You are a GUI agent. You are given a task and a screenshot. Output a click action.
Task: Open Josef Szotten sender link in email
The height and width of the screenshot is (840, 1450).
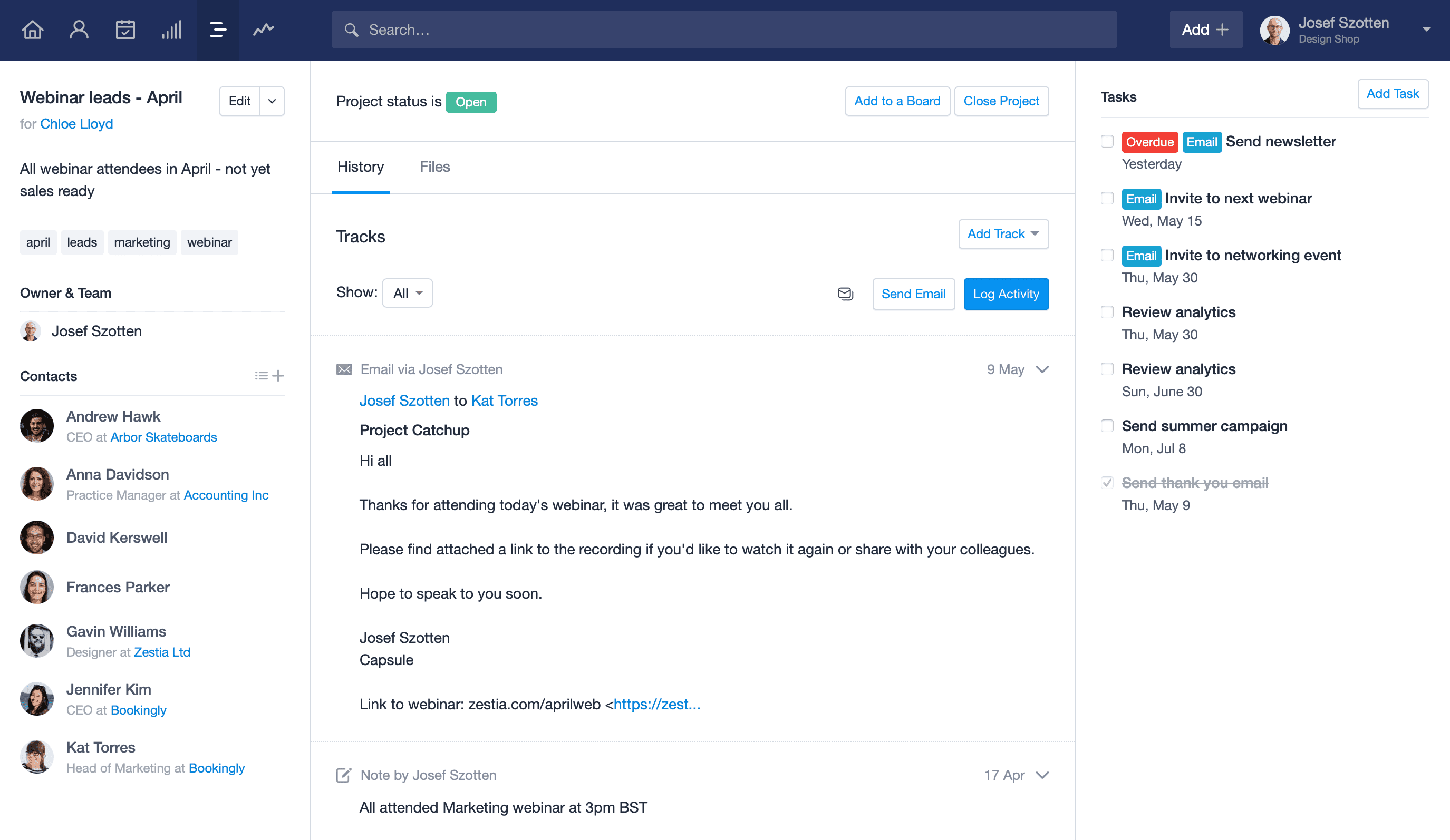click(x=404, y=401)
